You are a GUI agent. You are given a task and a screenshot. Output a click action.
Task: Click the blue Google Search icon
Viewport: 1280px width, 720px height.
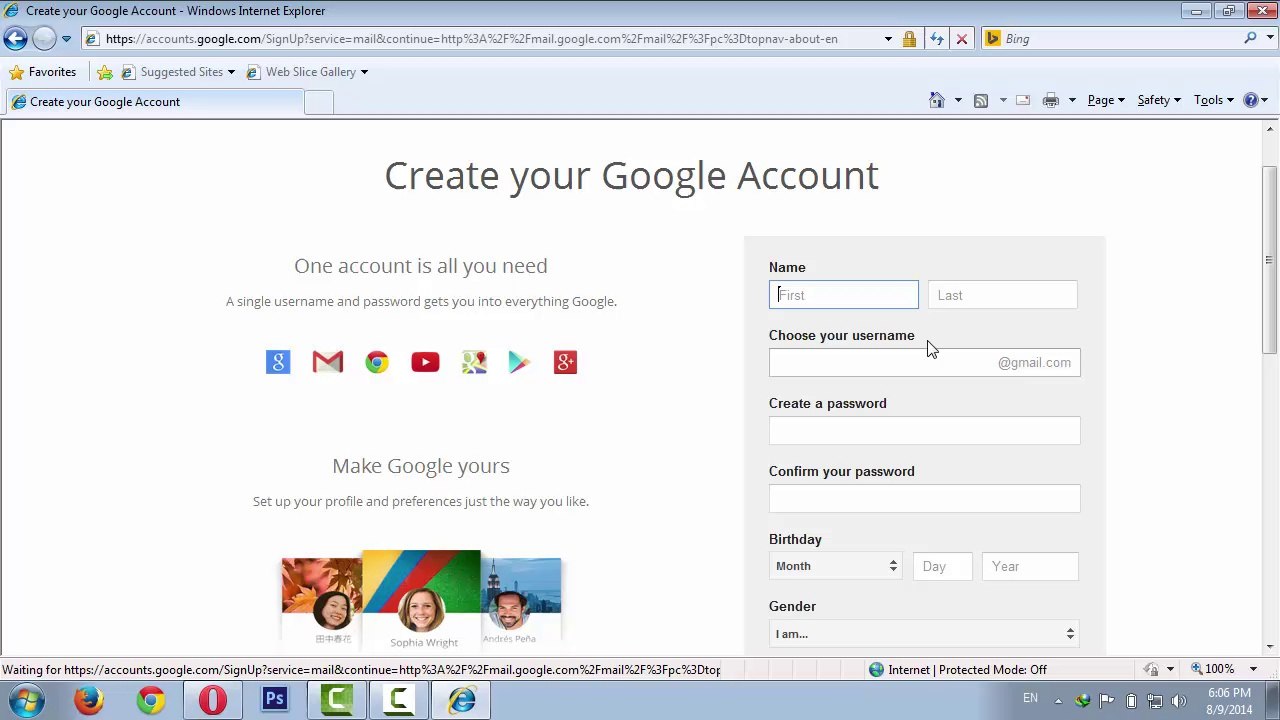point(278,362)
